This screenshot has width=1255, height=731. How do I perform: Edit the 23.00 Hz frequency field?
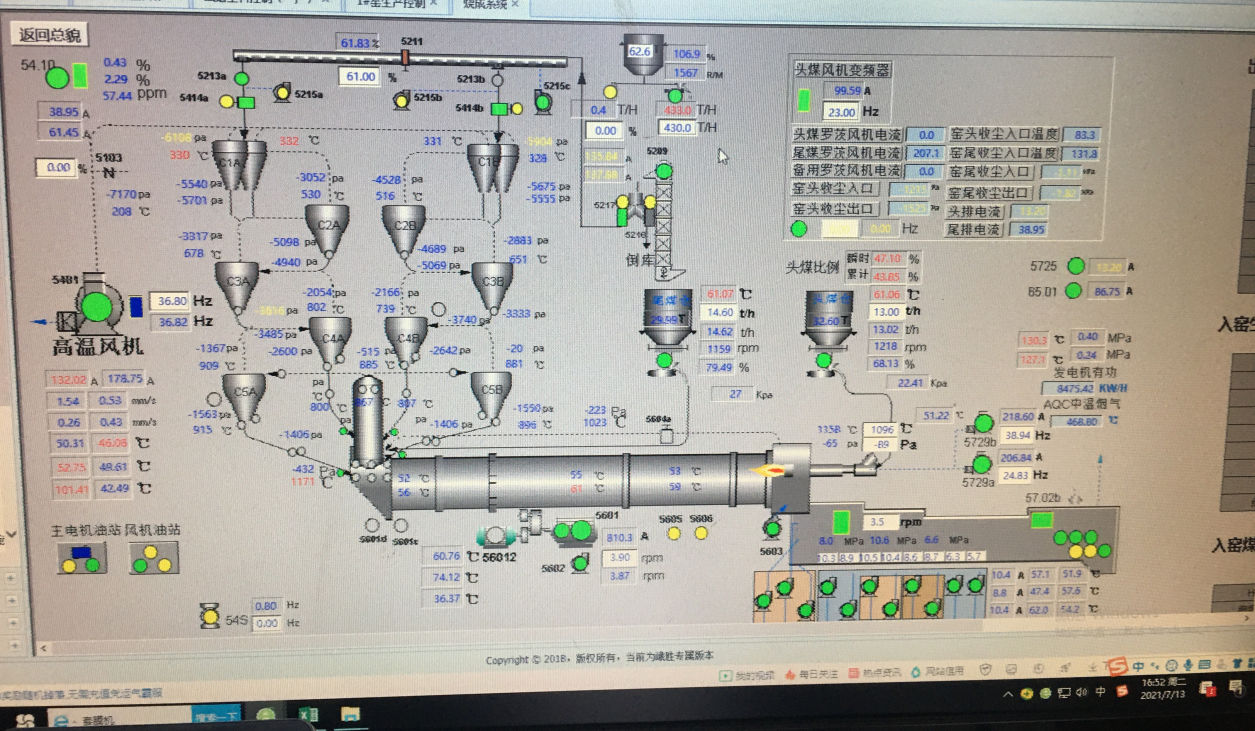point(841,112)
